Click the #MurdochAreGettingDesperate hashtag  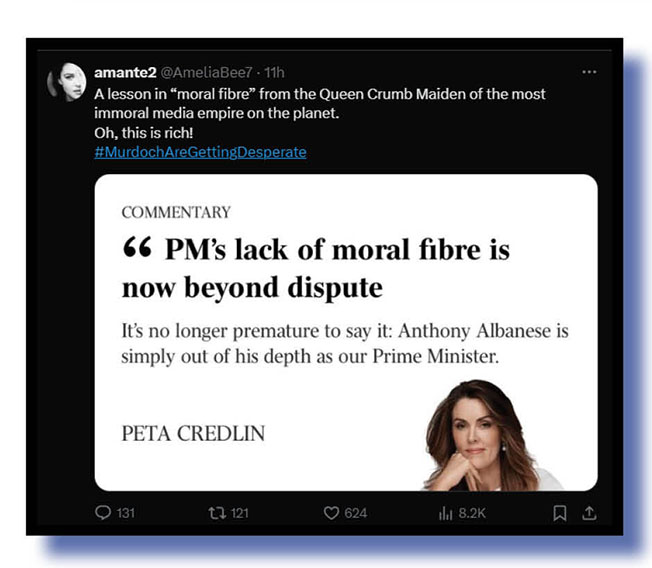point(200,152)
